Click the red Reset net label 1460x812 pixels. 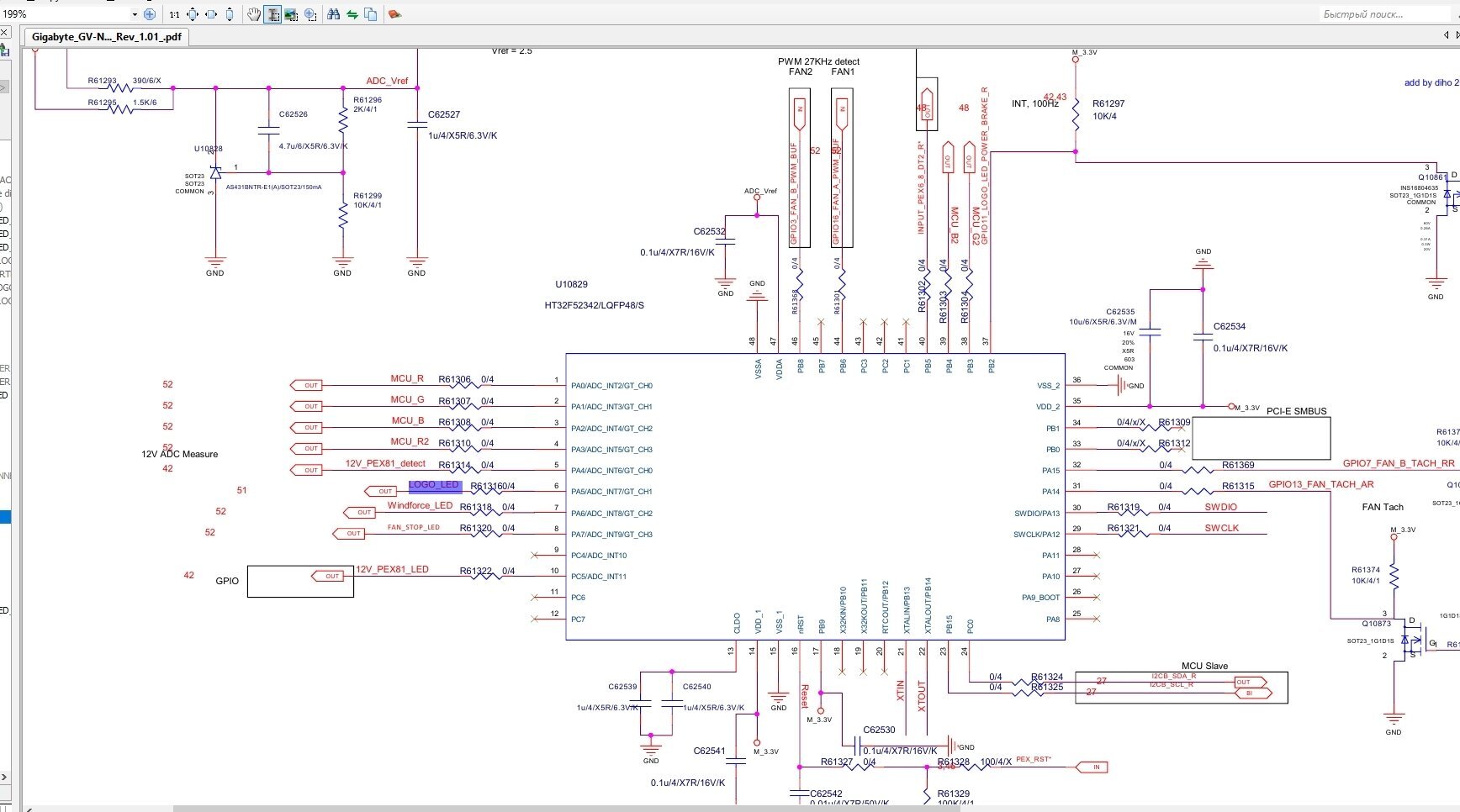point(803,694)
